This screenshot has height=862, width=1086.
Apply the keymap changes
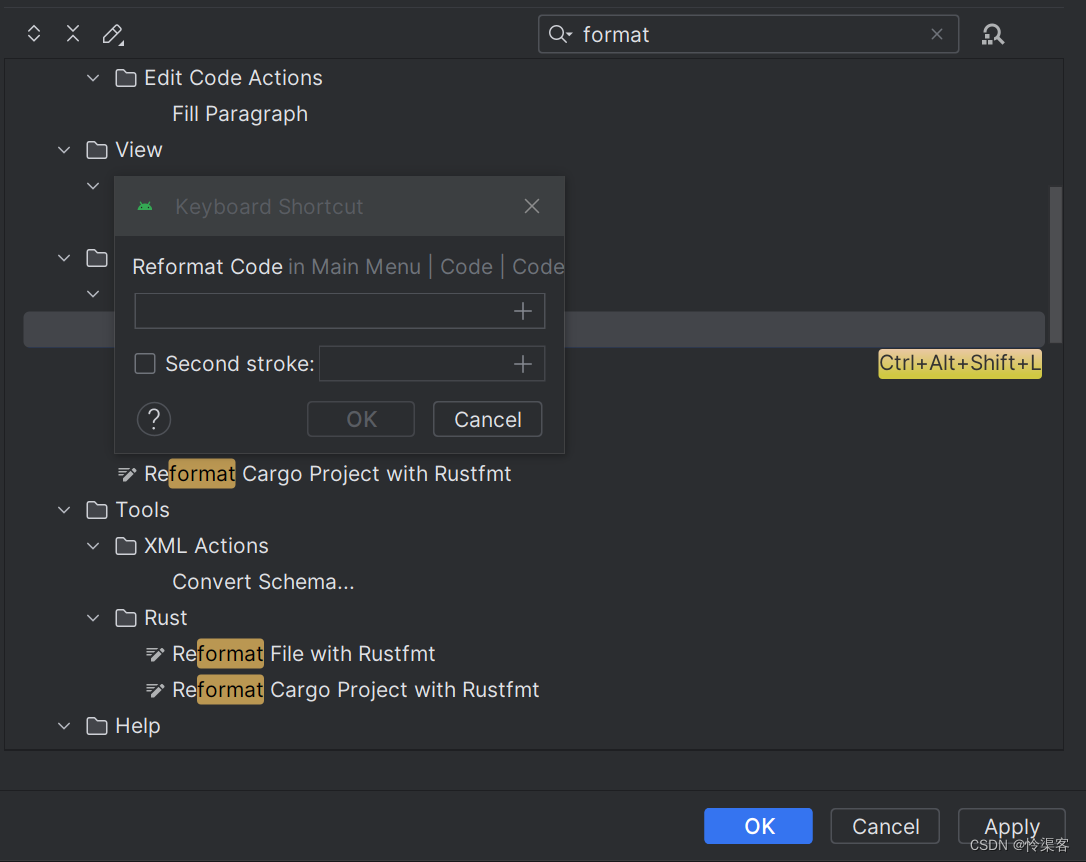click(1011, 826)
